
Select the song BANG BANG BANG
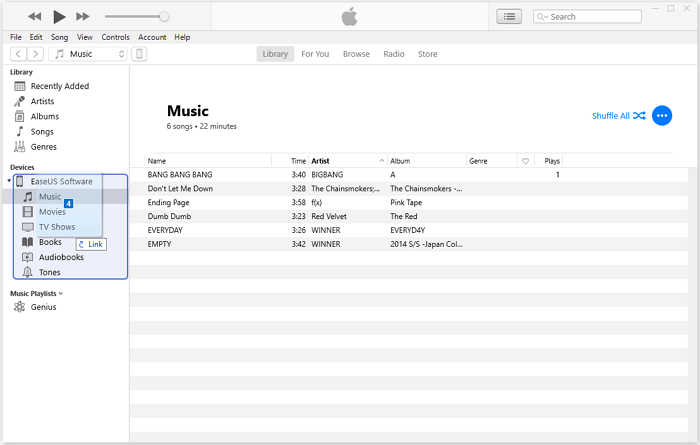pyautogui.click(x=180, y=175)
